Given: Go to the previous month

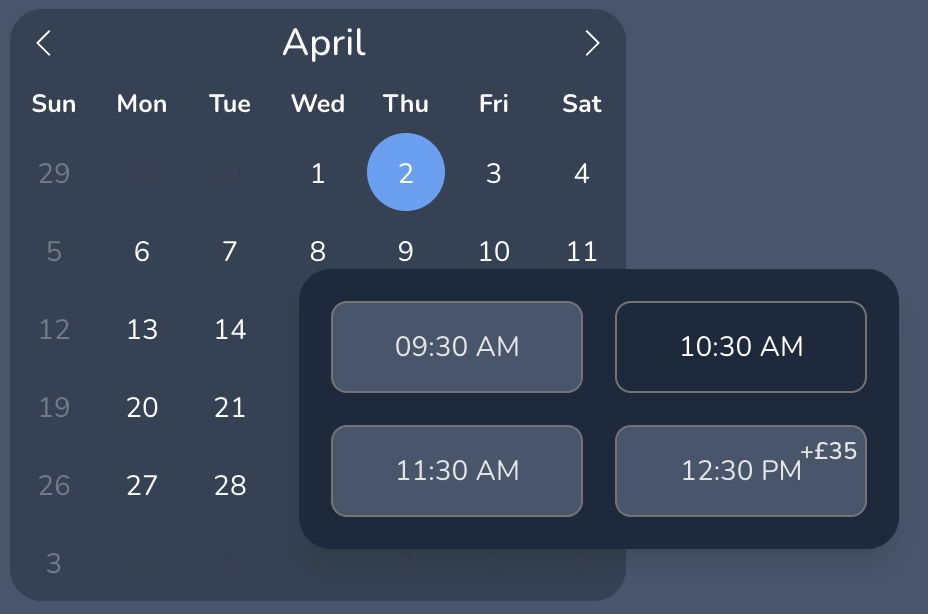Looking at the screenshot, I should pyautogui.click(x=43, y=43).
